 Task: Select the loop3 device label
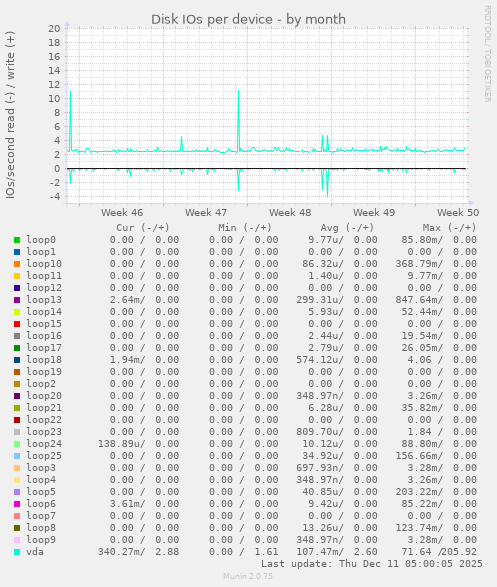pyautogui.click(x=41, y=468)
